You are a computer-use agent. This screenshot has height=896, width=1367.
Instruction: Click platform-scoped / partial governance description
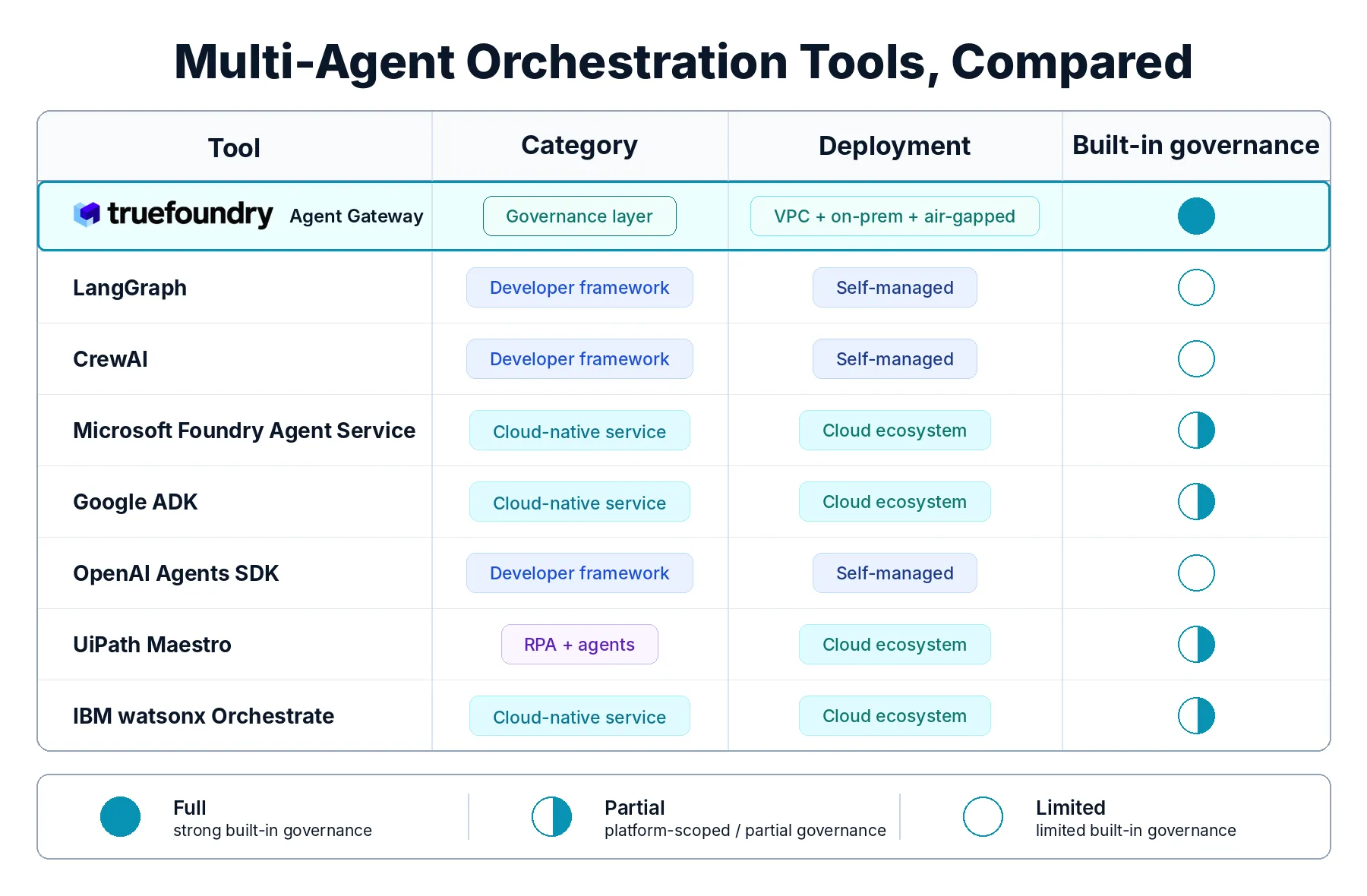[745, 831]
